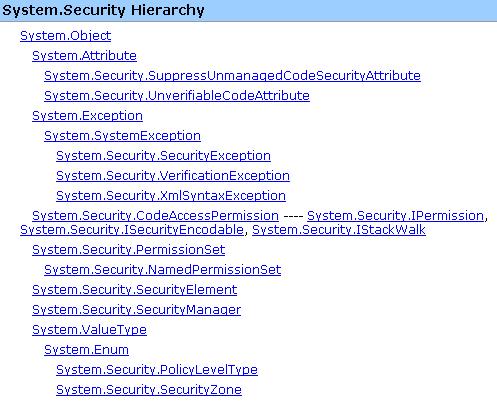The width and height of the screenshot is (497, 407).
Task: Follow the System.SystemException link
Action: click(x=122, y=136)
